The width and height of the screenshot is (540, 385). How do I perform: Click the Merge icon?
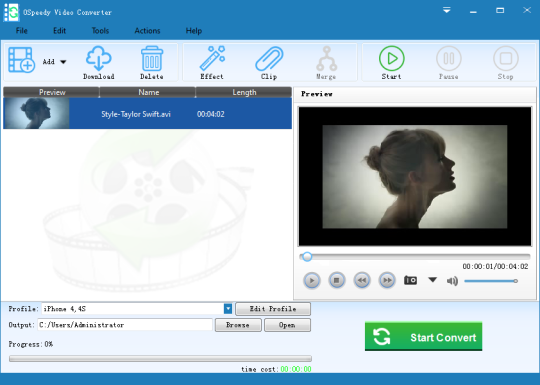tap(326, 58)
